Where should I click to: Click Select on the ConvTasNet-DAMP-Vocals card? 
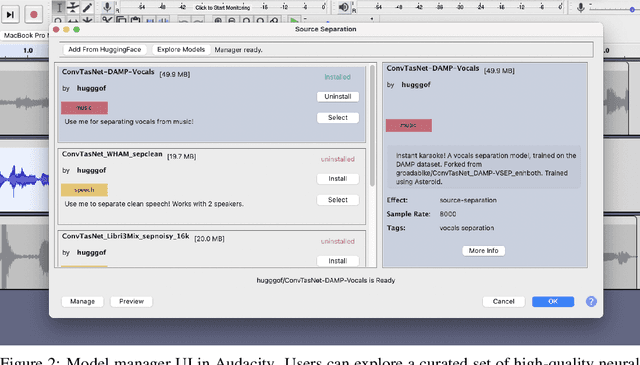pos(338,118)
